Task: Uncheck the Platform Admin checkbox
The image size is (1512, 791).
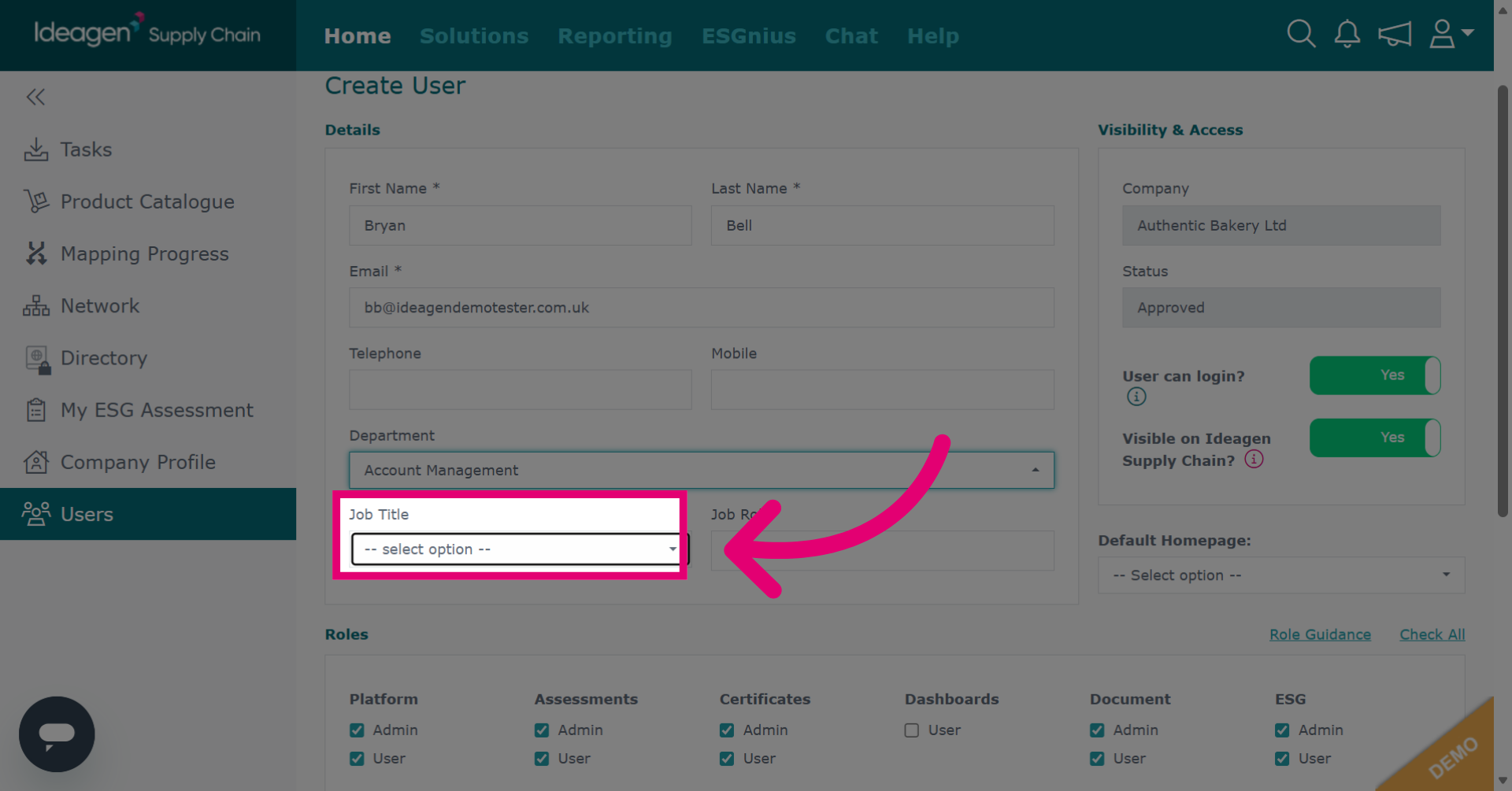Action: [x=357, y=730]
